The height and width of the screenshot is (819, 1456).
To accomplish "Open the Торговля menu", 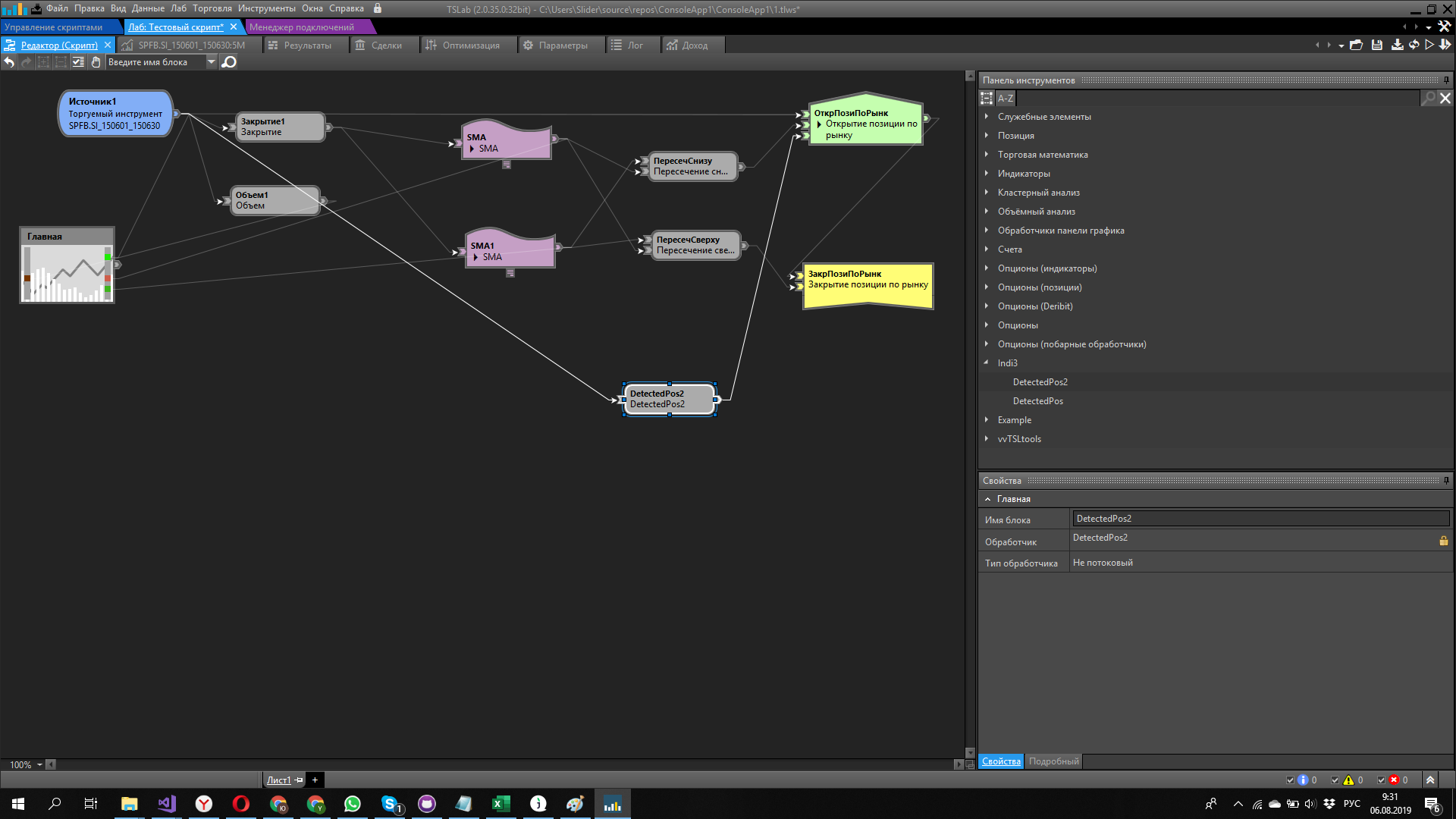I will [x=212, y=8].
